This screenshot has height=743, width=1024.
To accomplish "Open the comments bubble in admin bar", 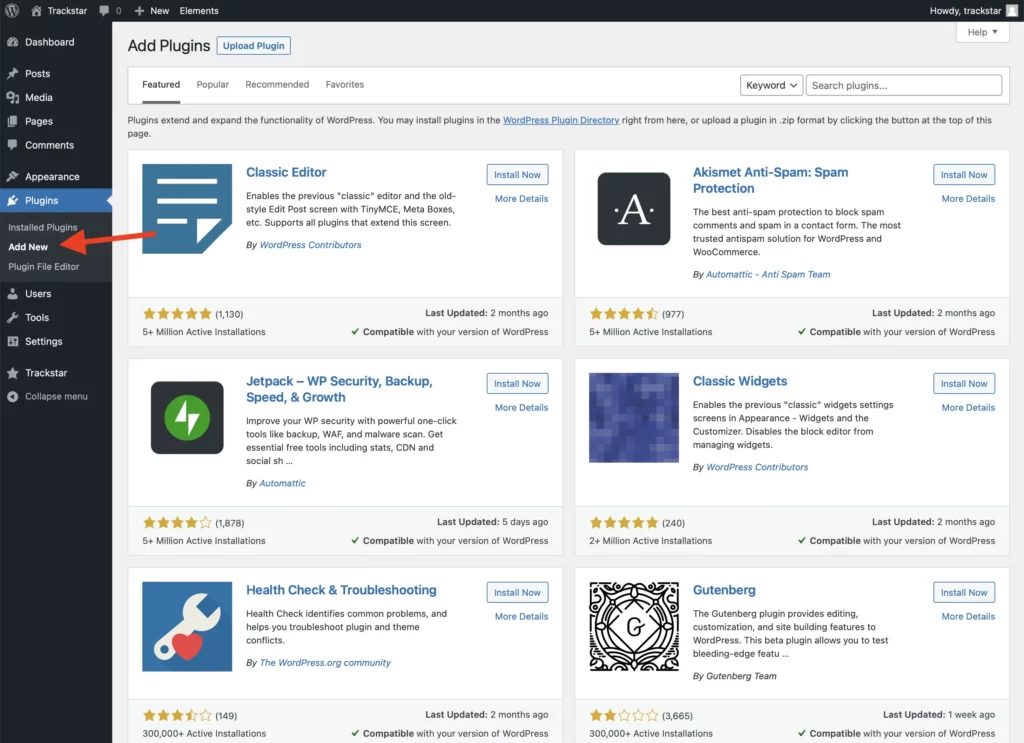I will coord(104,10).
